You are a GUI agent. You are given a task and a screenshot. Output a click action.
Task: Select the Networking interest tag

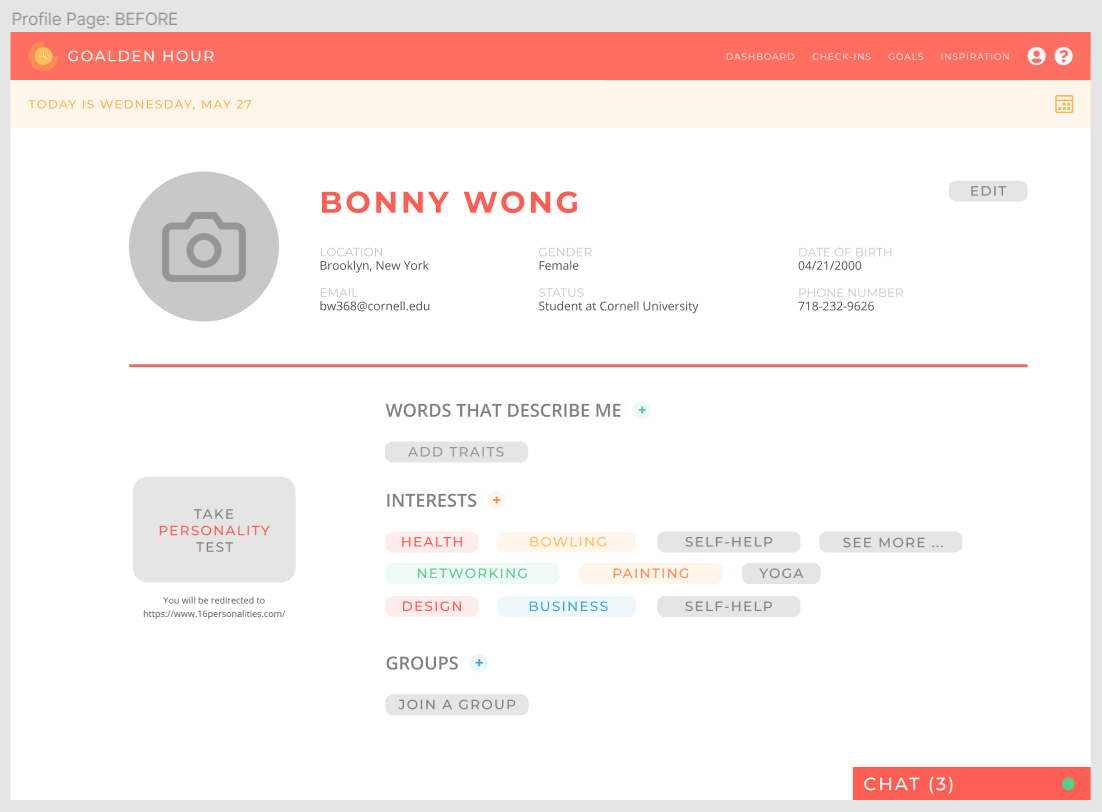click(x=472, y=574)
